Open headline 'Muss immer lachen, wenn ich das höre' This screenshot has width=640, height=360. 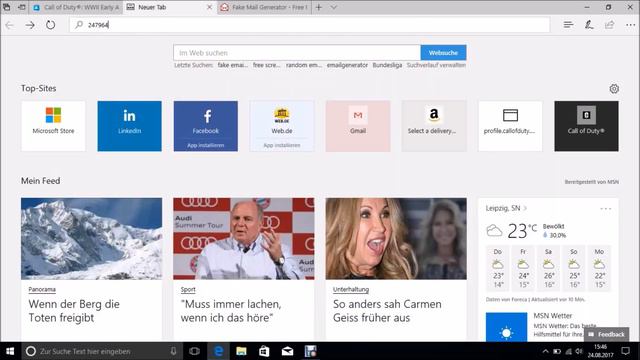coord(231,311)
